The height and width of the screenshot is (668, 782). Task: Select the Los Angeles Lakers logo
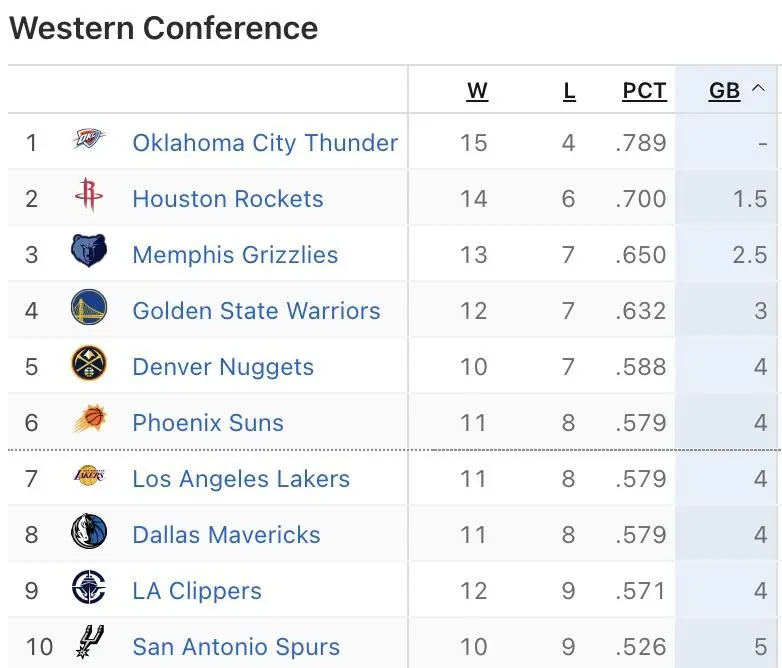89,475
